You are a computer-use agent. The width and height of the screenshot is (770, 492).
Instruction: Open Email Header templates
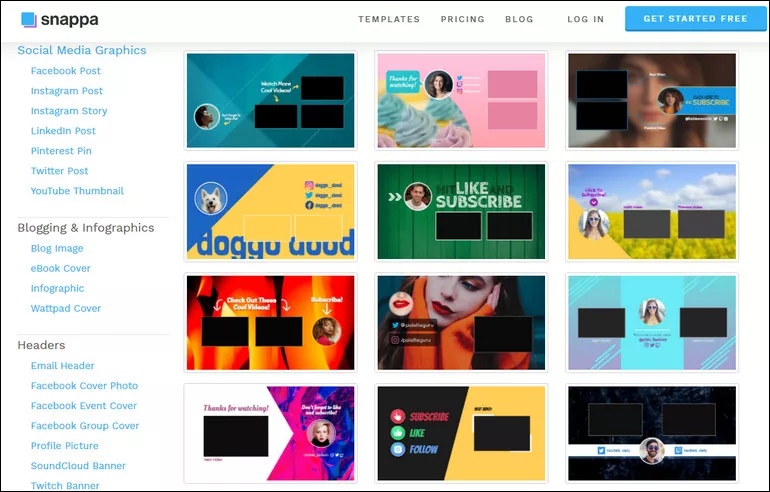coord(62,366)
